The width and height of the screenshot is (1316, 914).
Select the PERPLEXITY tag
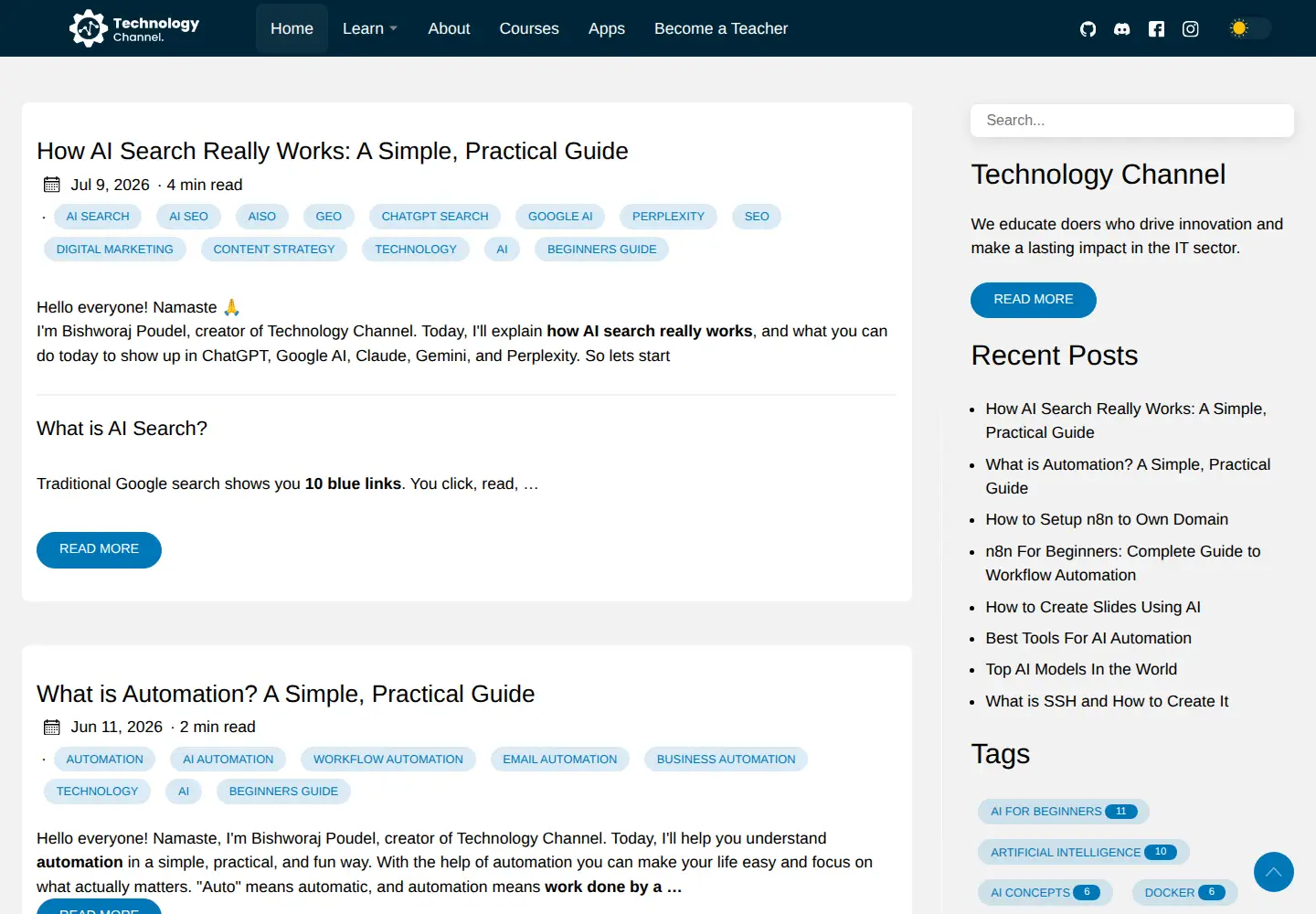pos(668,217)
